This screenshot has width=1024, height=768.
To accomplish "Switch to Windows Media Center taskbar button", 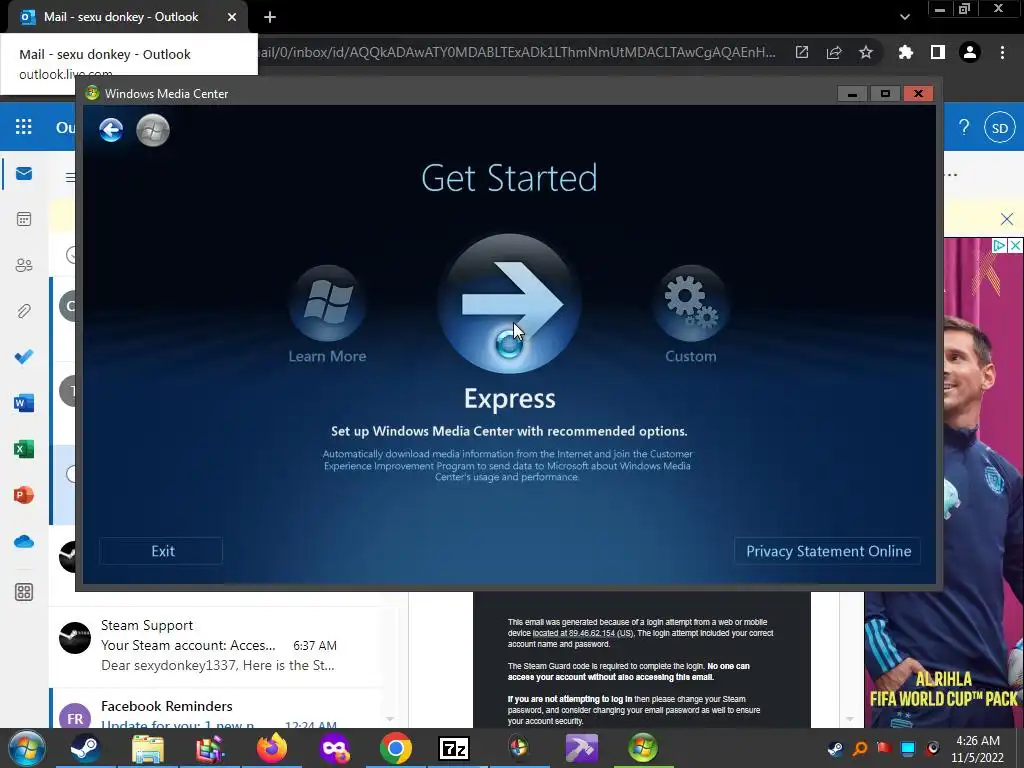I will click(x=643, y=748).
